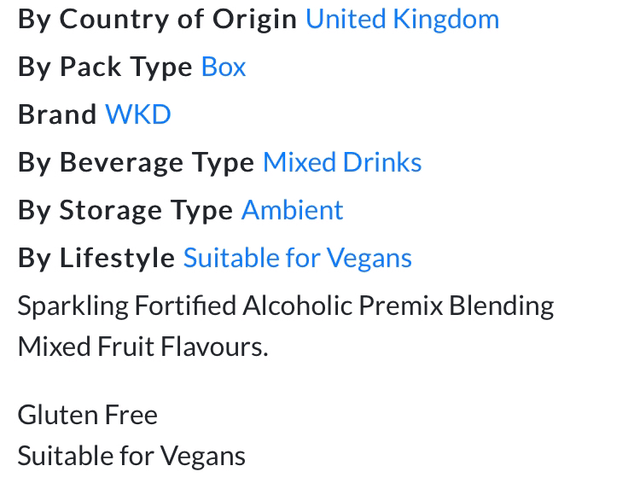Image resolution: width=640 pixels, height=478 pixels.
Task: Click the By Pack Type label
Action: point(105,67)
